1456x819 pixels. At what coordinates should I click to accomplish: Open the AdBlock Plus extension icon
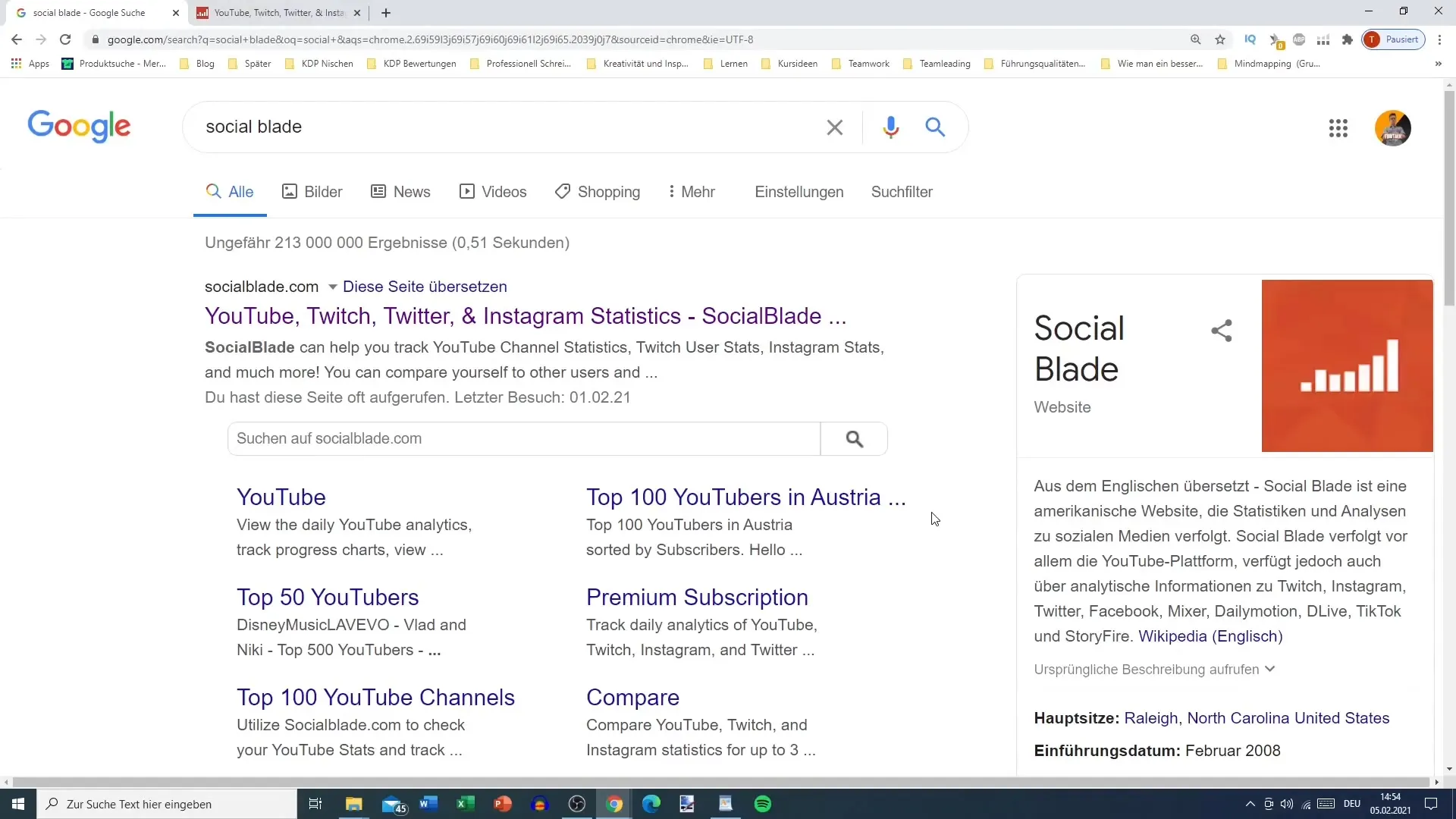pyautogui.click(x=1299, y=39)
